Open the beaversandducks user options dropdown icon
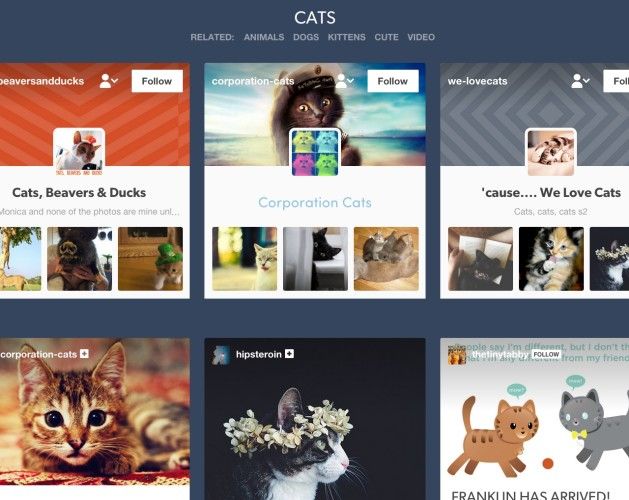 (109, 81)
